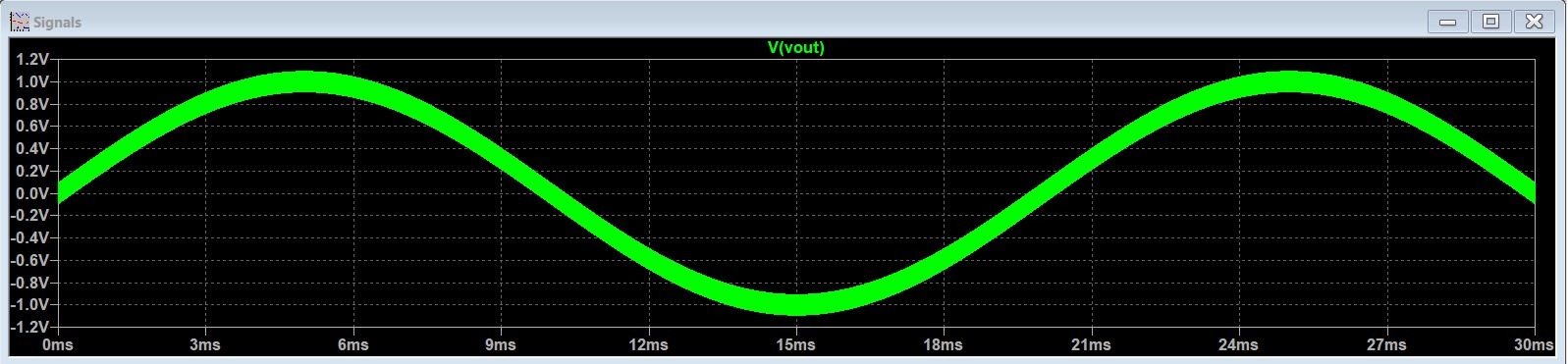The height and width of the screenshot is (364, 1568).
Task: Click the -0.6V vertical axis label
Action: [x=30, y=260]
